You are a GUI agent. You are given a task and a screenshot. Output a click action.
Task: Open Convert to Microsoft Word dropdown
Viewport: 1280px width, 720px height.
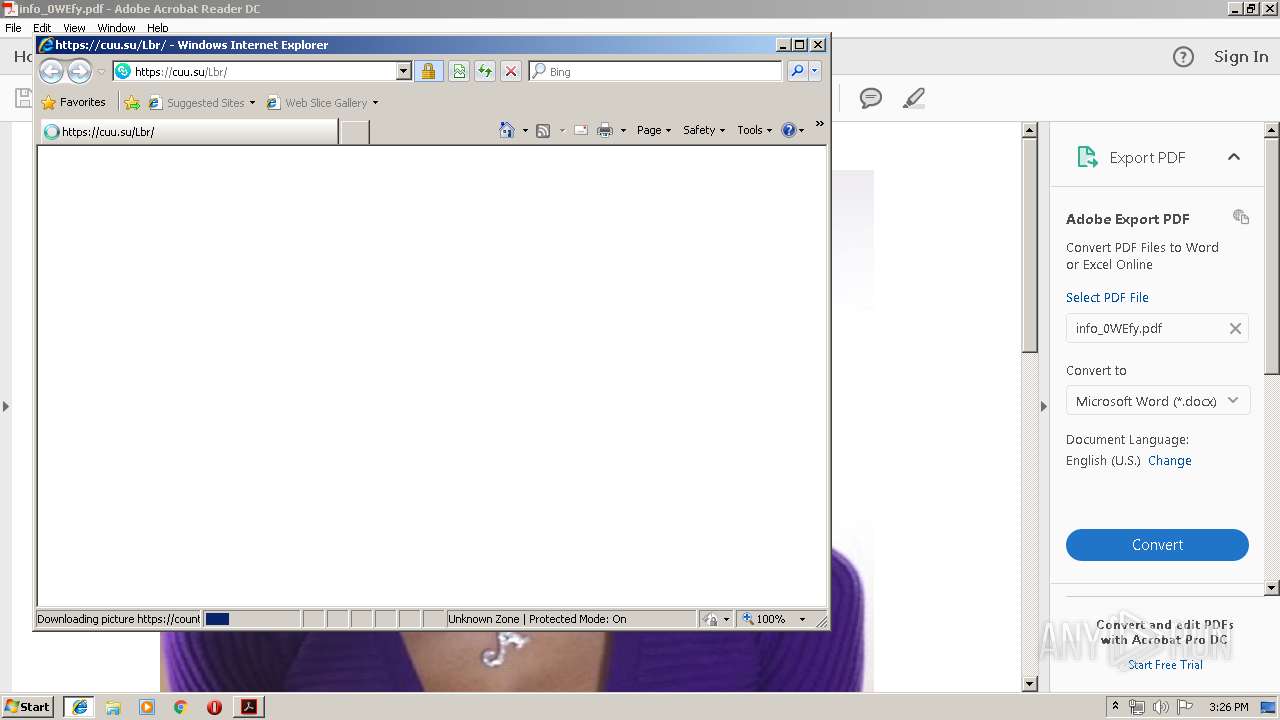(1157, 401)
